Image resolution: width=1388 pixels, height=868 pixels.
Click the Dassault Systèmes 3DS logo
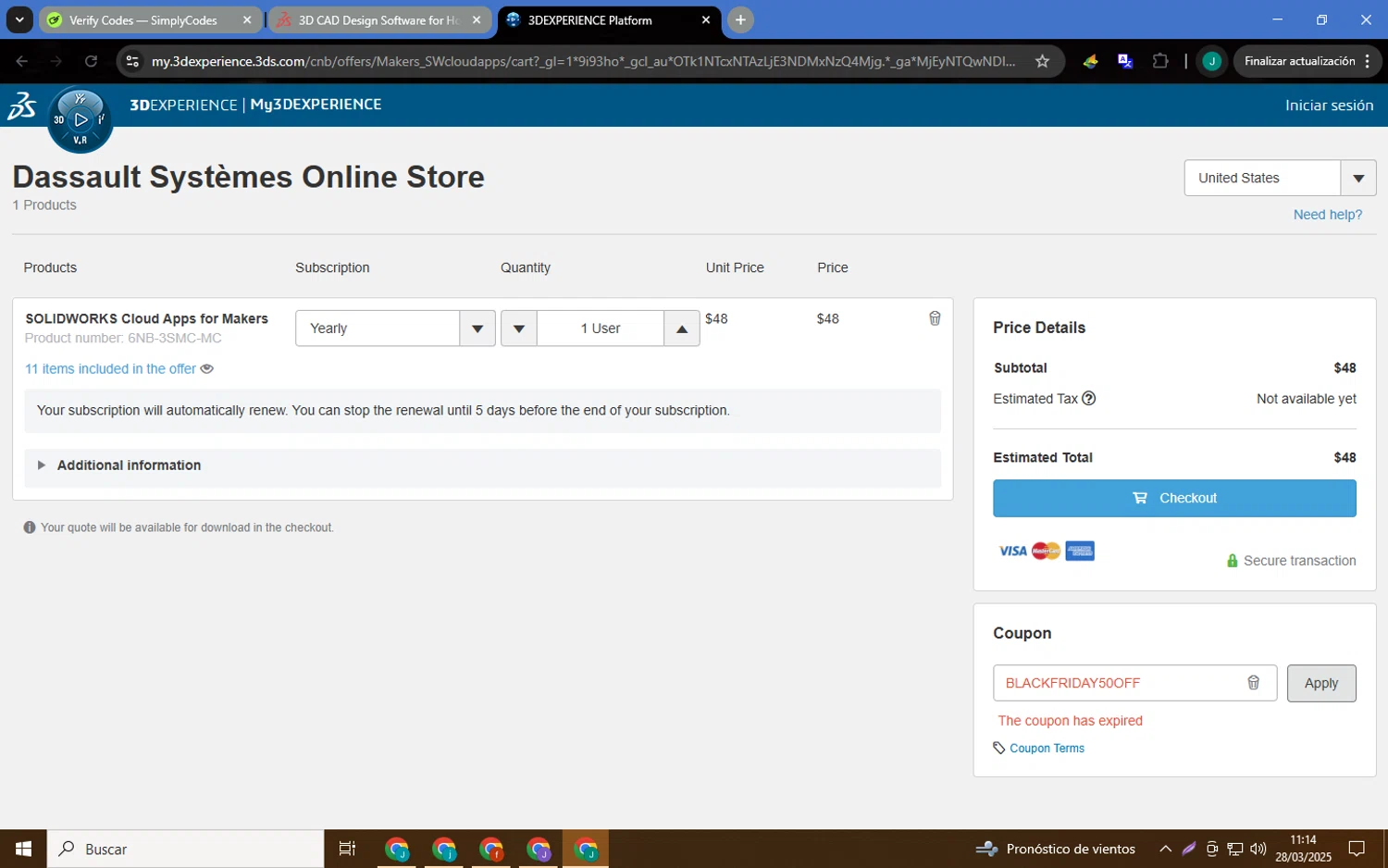click(21, 105)
